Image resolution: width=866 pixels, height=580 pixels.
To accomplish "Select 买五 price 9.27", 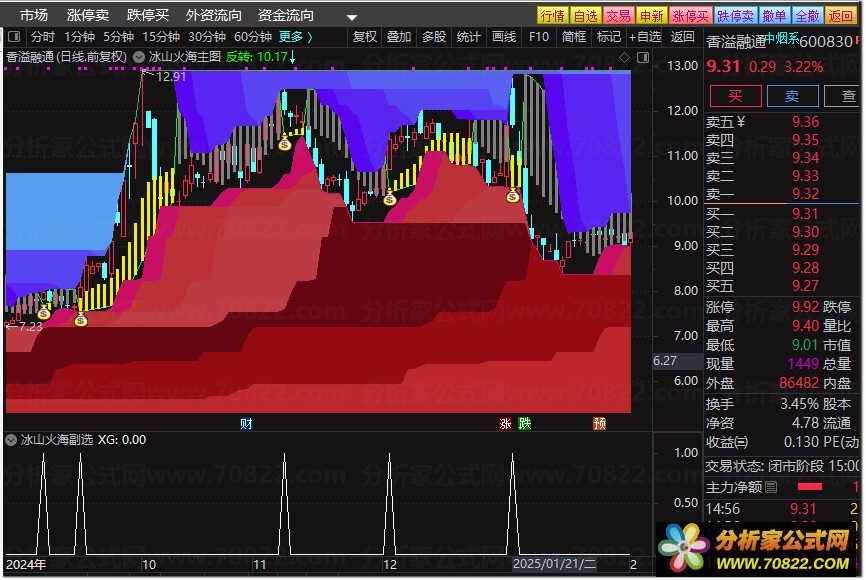I will pyautogui.click(x=805, y=286).
